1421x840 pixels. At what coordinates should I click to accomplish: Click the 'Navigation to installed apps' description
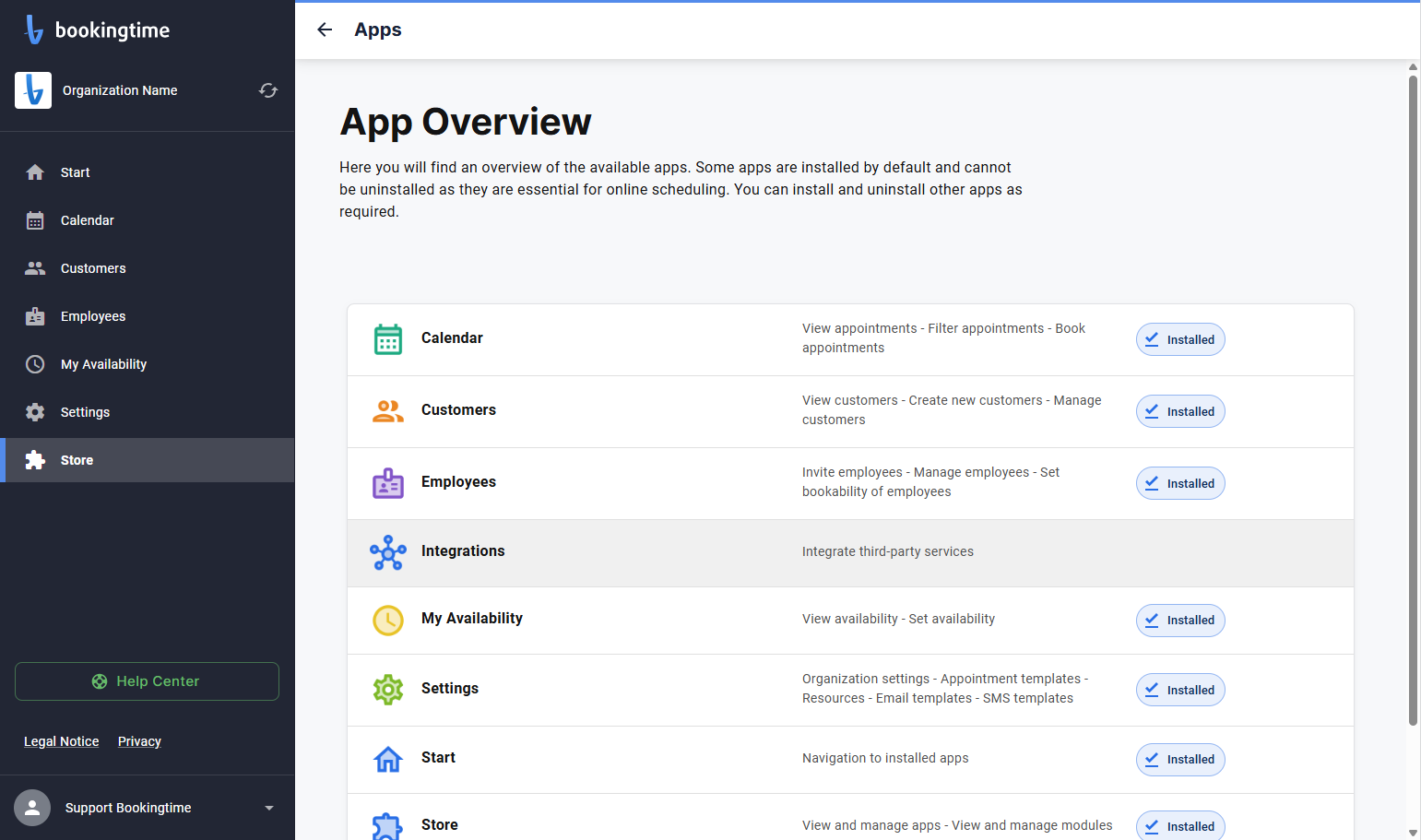[x=885, y=758]
